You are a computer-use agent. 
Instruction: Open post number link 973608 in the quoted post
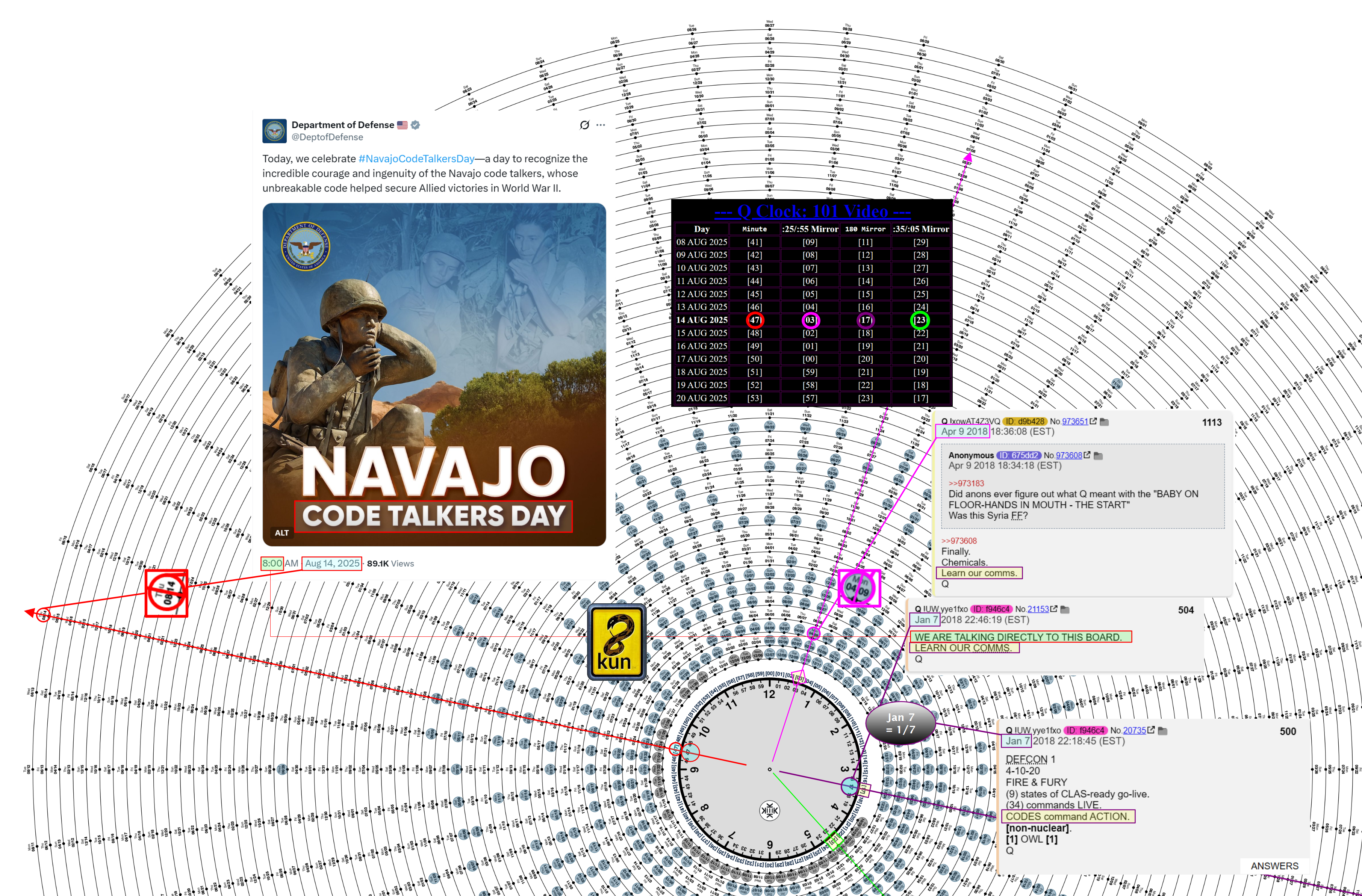(1069, 455)
